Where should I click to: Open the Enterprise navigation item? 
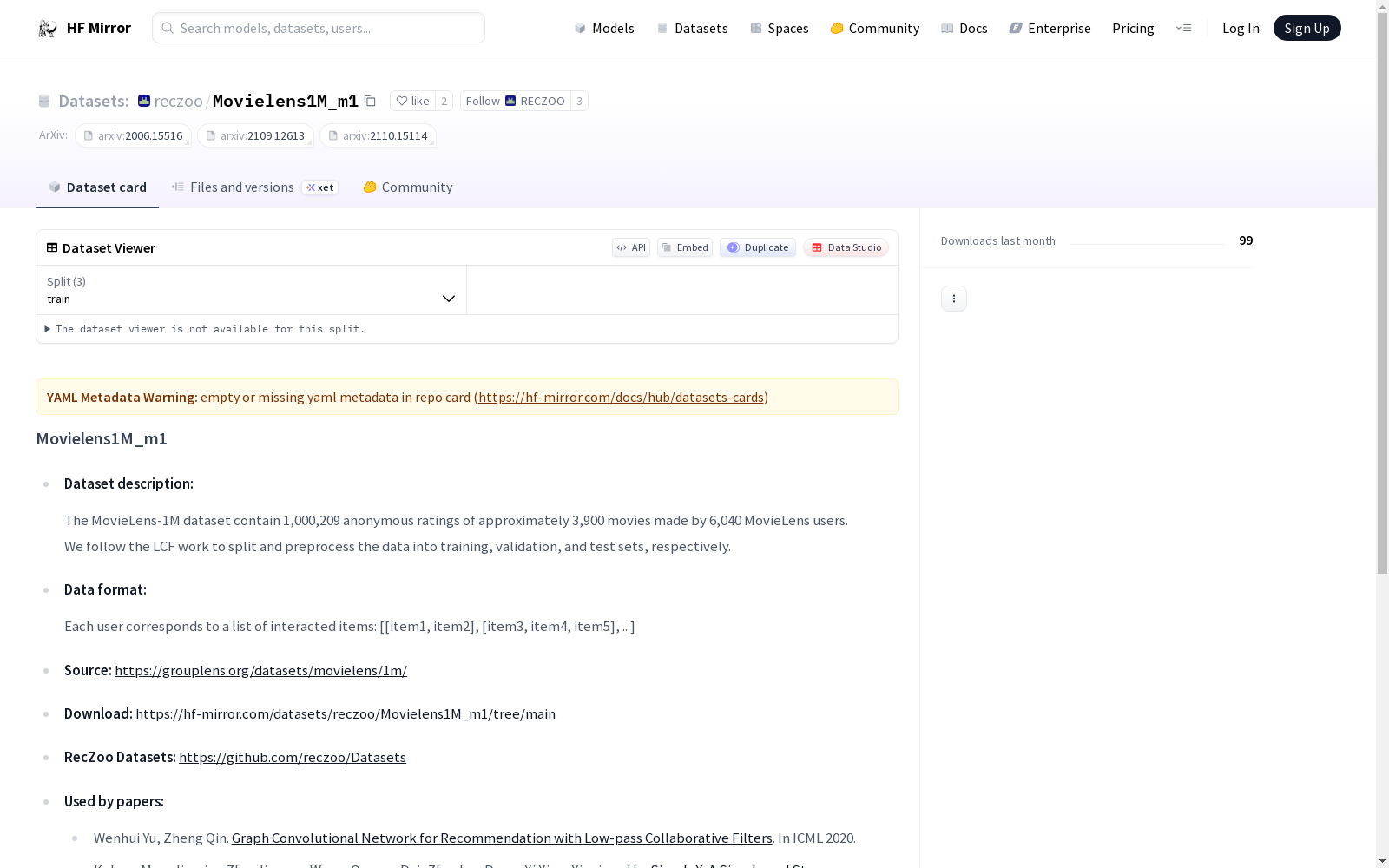point(1050,28)
